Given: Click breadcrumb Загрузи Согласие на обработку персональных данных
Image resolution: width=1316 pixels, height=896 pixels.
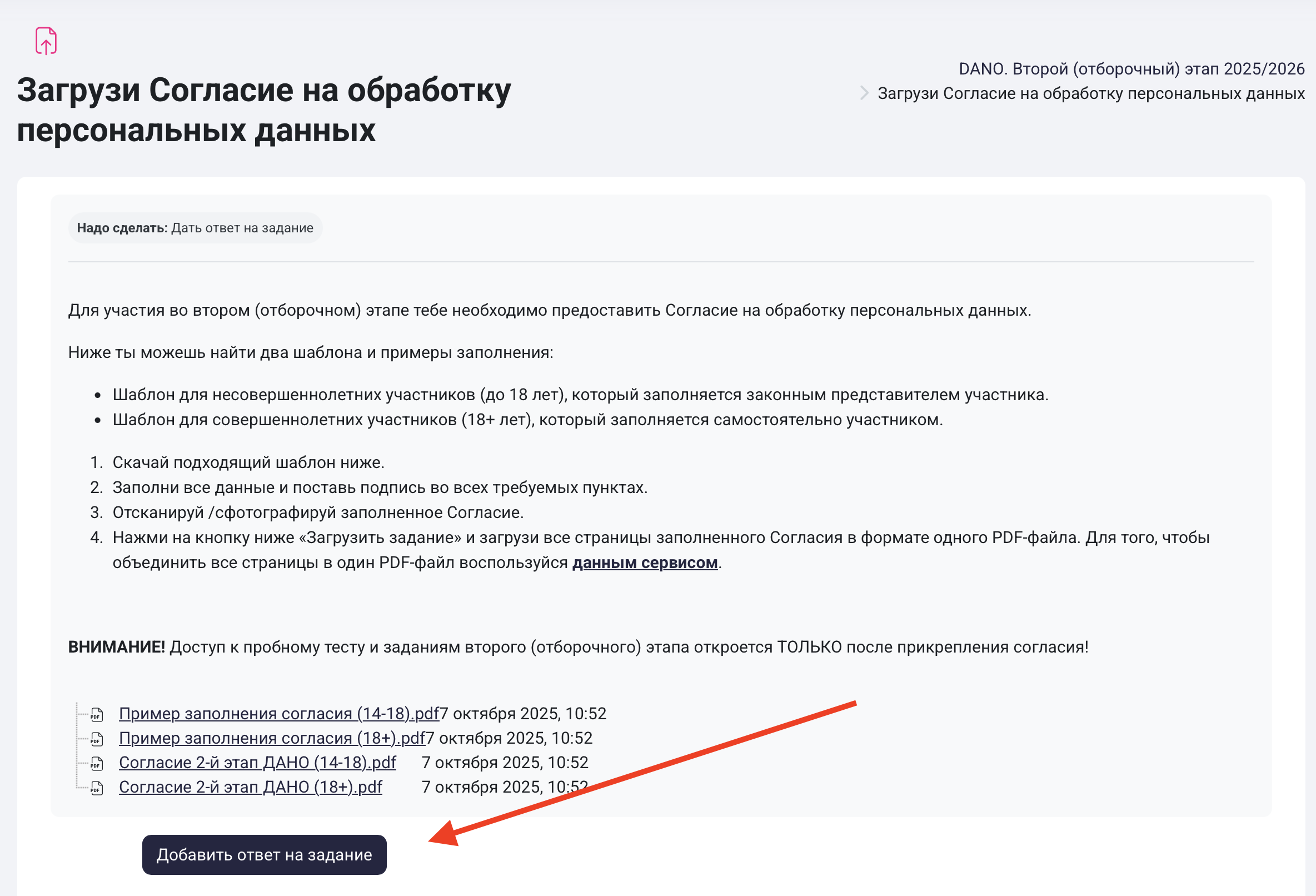Looking at the screenshot, I should point(1090,93).
